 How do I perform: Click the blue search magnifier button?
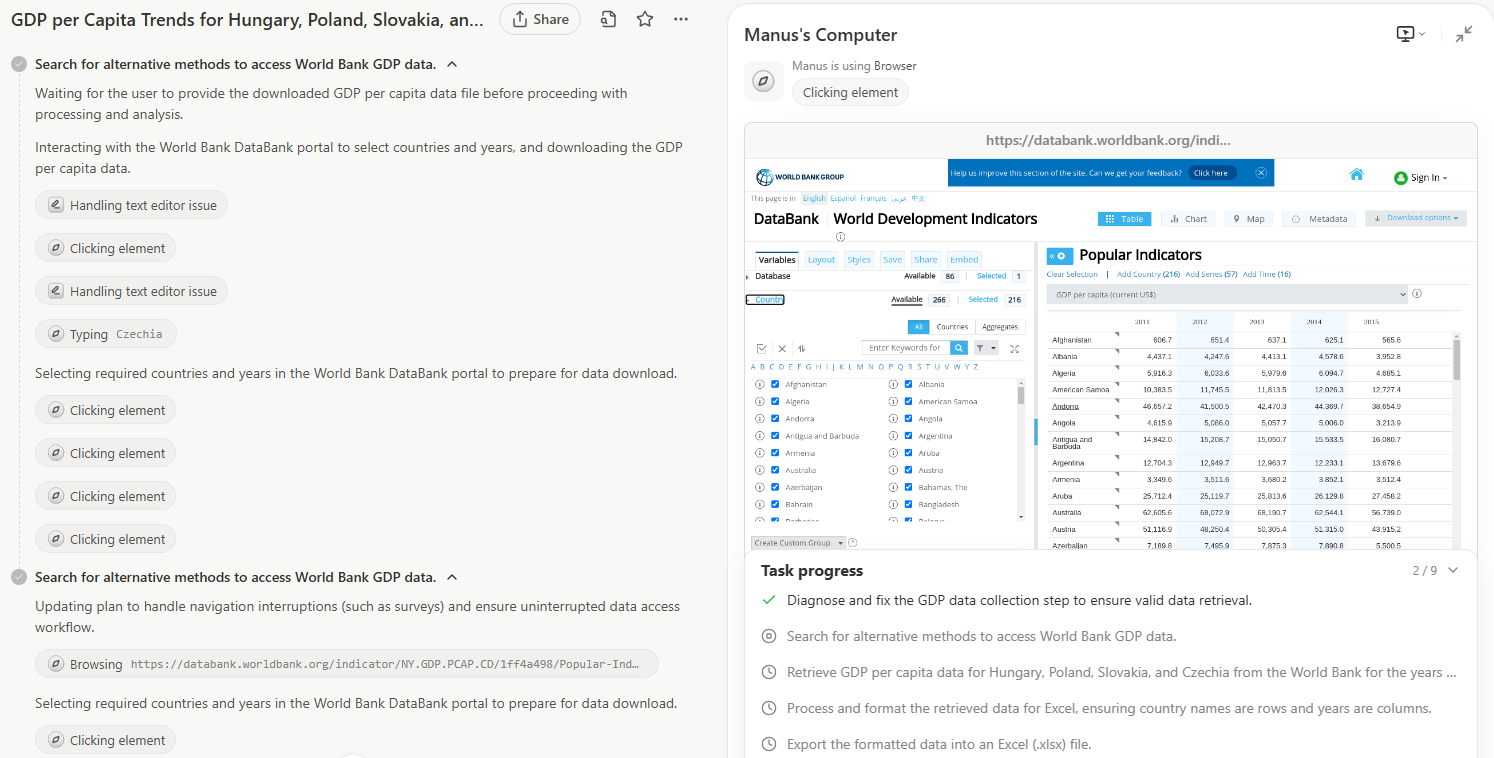coord(959,348)
